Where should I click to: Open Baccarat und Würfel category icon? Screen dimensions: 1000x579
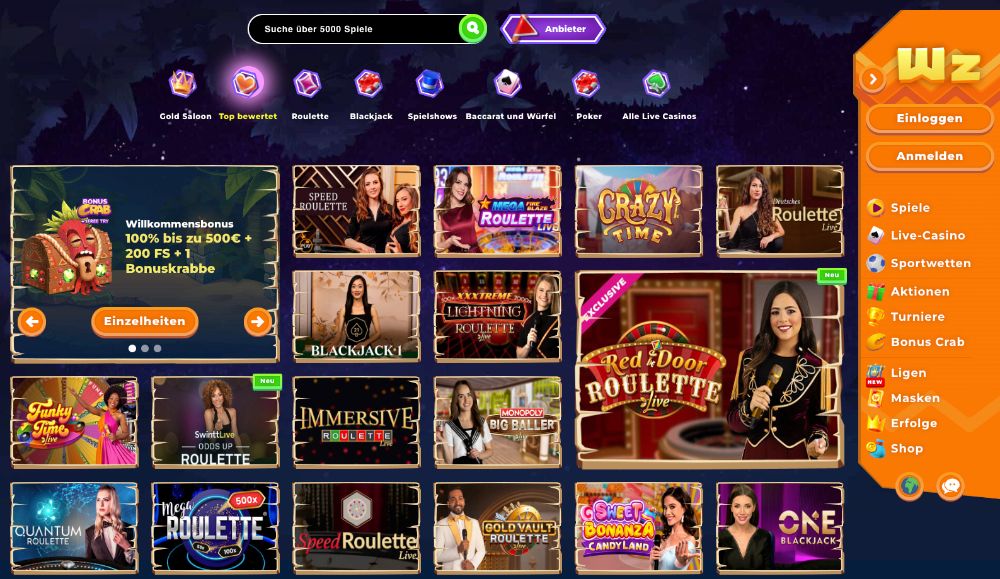[508, 84]
